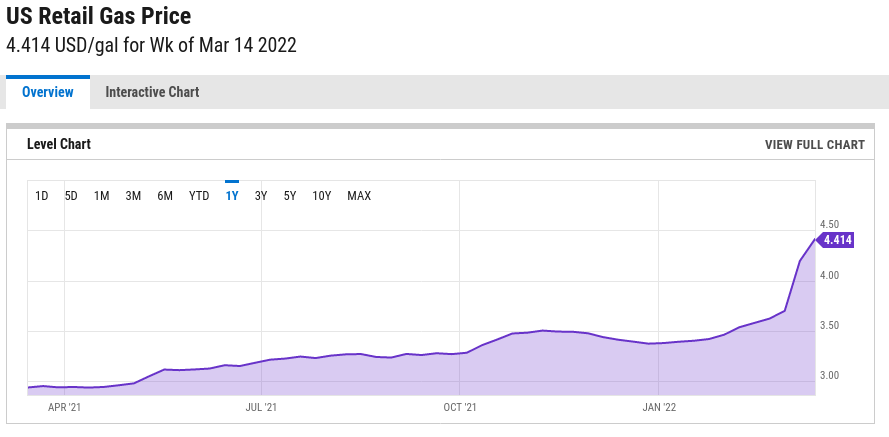Switch chart to 3Y range
889x437 pixels.
[261, 196]
